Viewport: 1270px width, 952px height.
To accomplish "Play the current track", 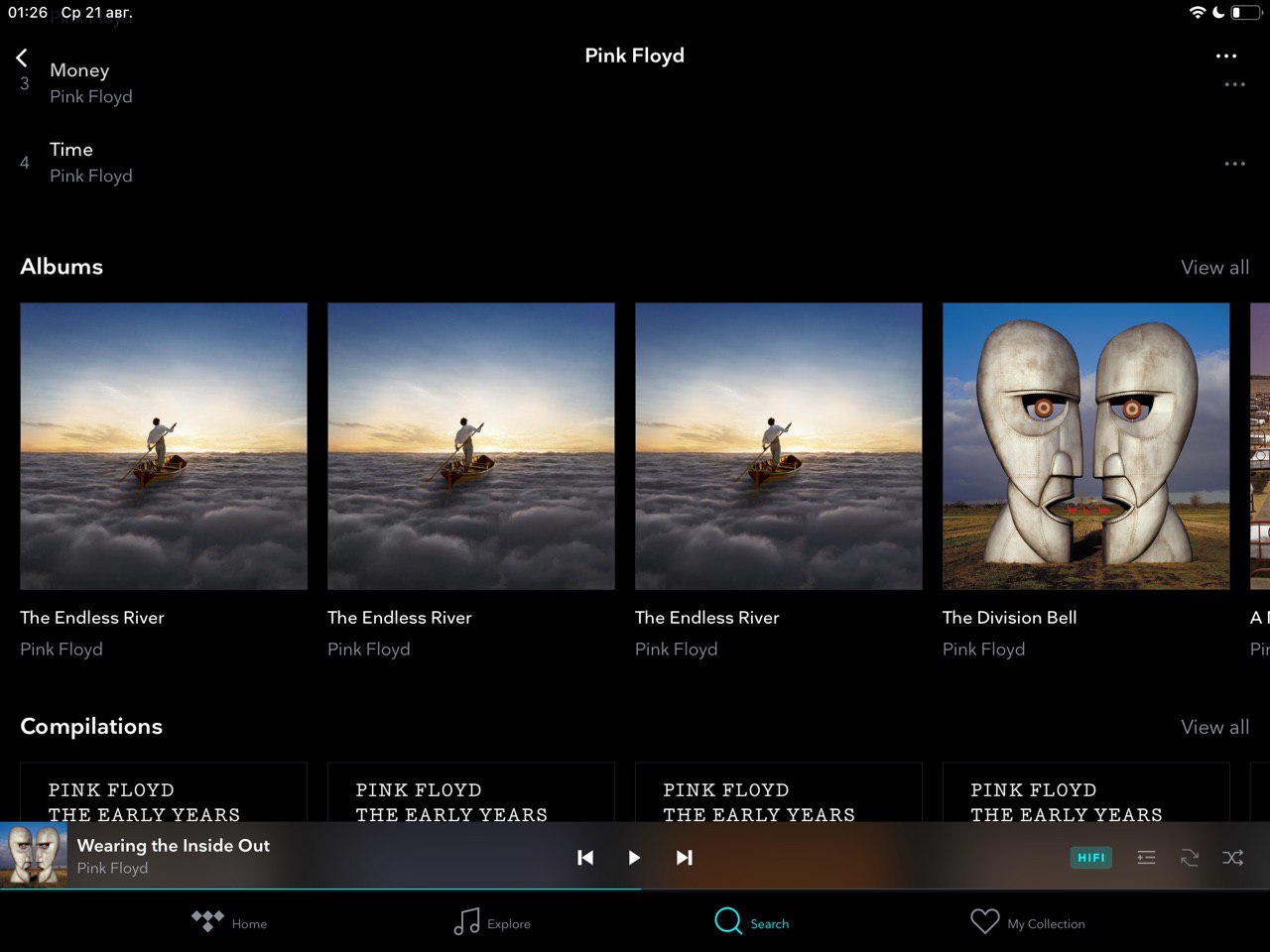I will (x=634, y=858).
